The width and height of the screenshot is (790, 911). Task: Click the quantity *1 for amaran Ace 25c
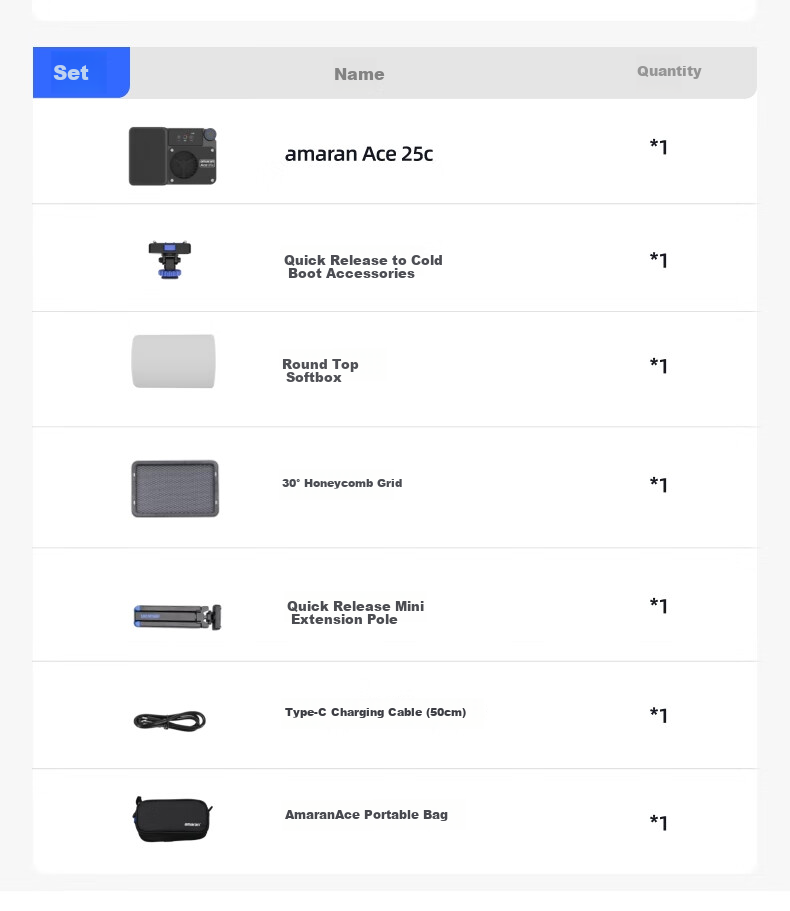(659, 146)
